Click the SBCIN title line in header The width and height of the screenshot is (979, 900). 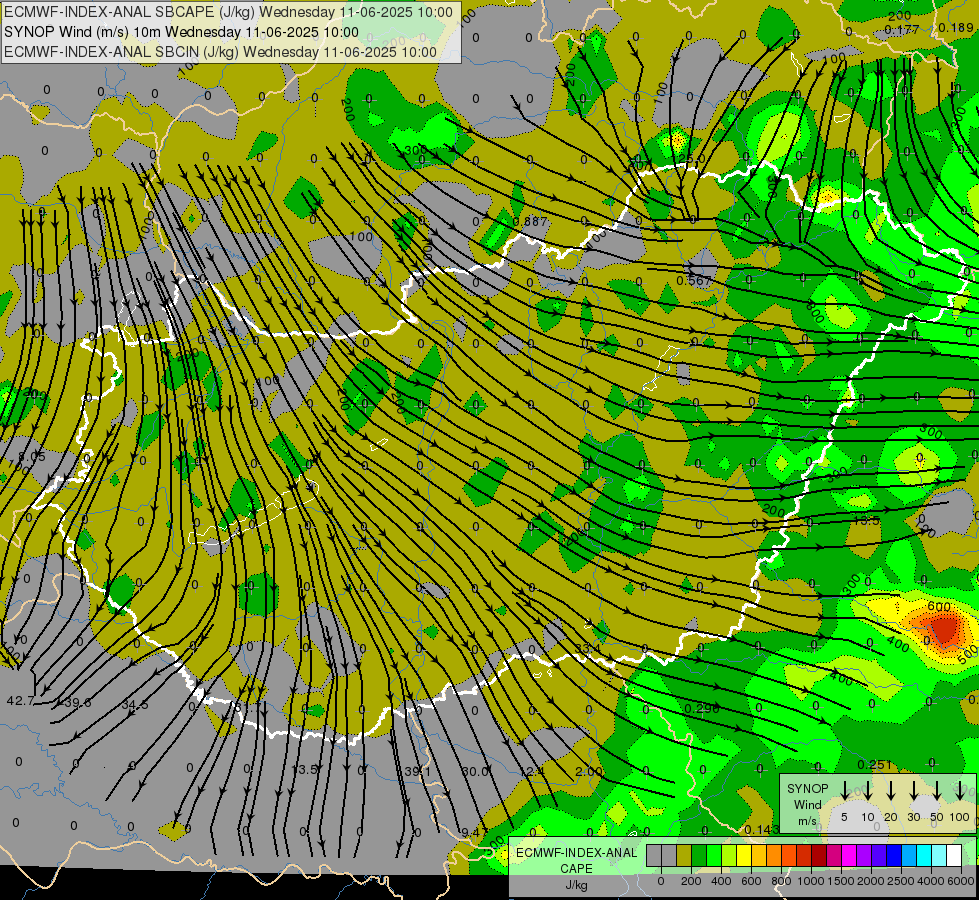pos(220,52)
